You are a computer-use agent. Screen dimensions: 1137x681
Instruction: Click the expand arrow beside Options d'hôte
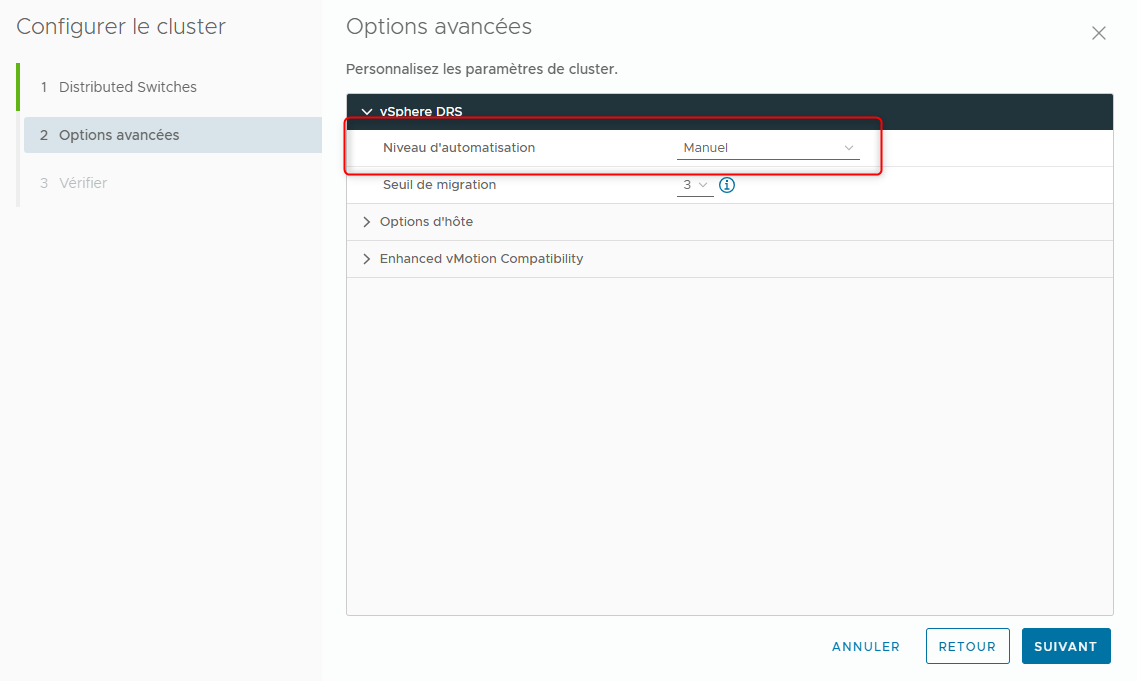coord(366,221)
